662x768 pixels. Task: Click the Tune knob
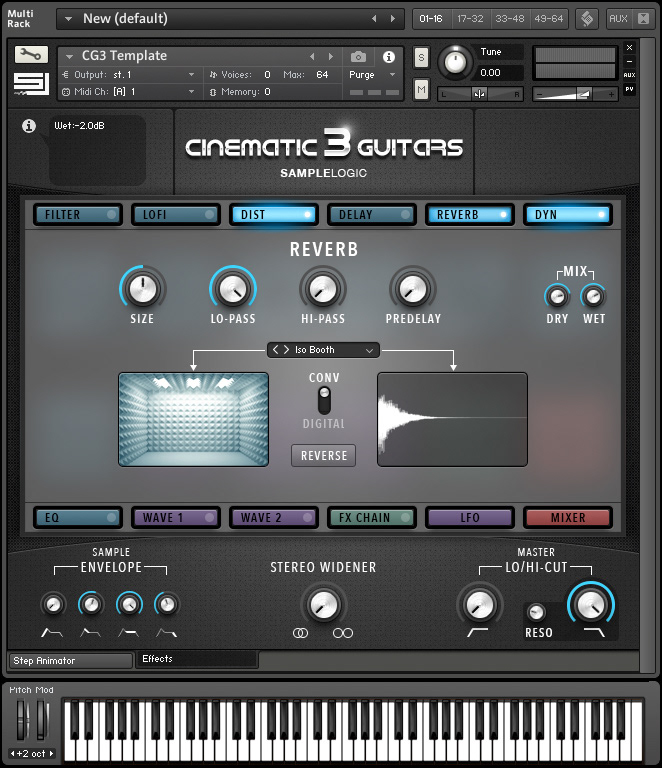[x=455, y=62]
